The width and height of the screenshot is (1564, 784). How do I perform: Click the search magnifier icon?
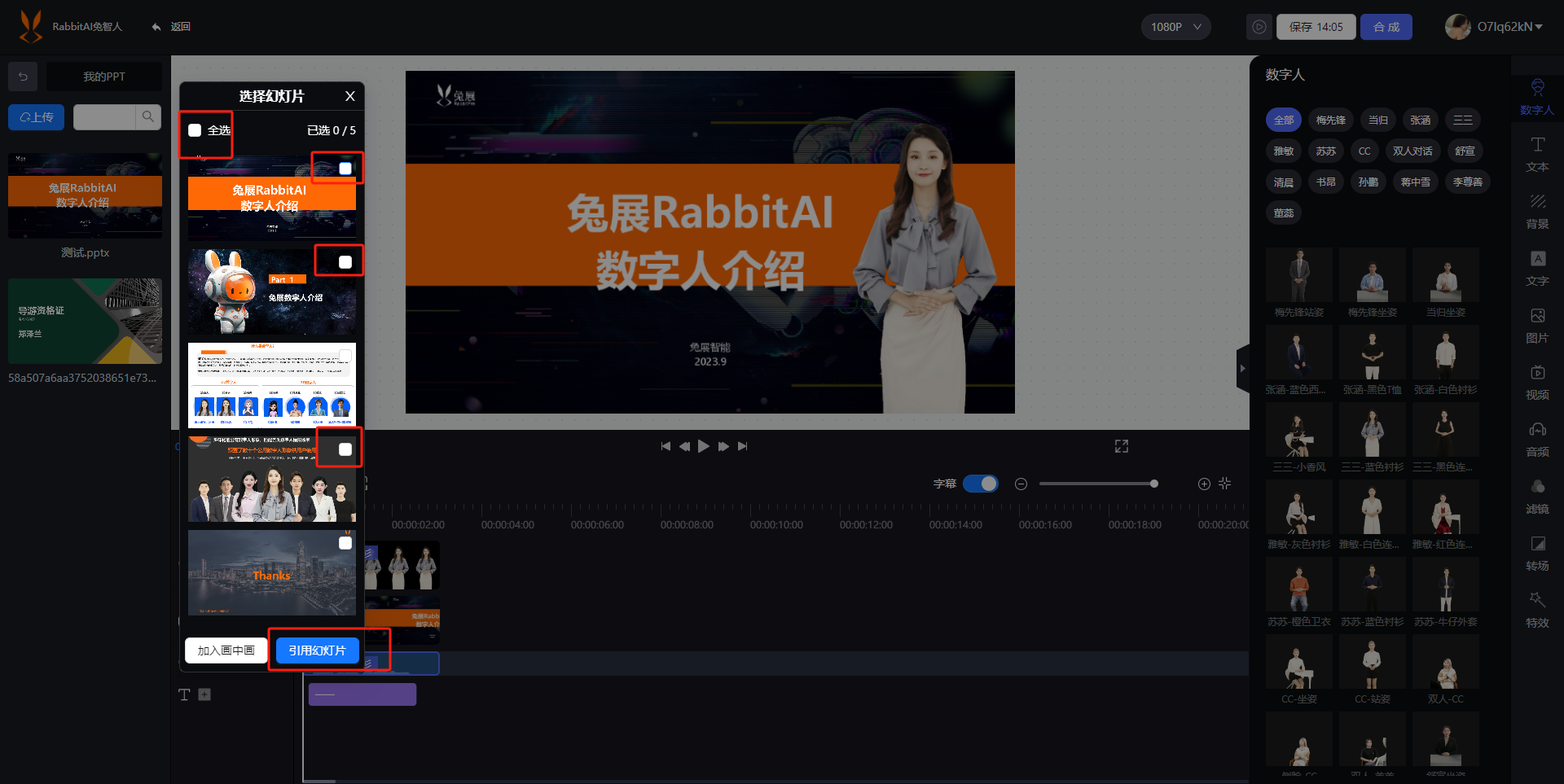pyautogui.click(x=147, y=117)
